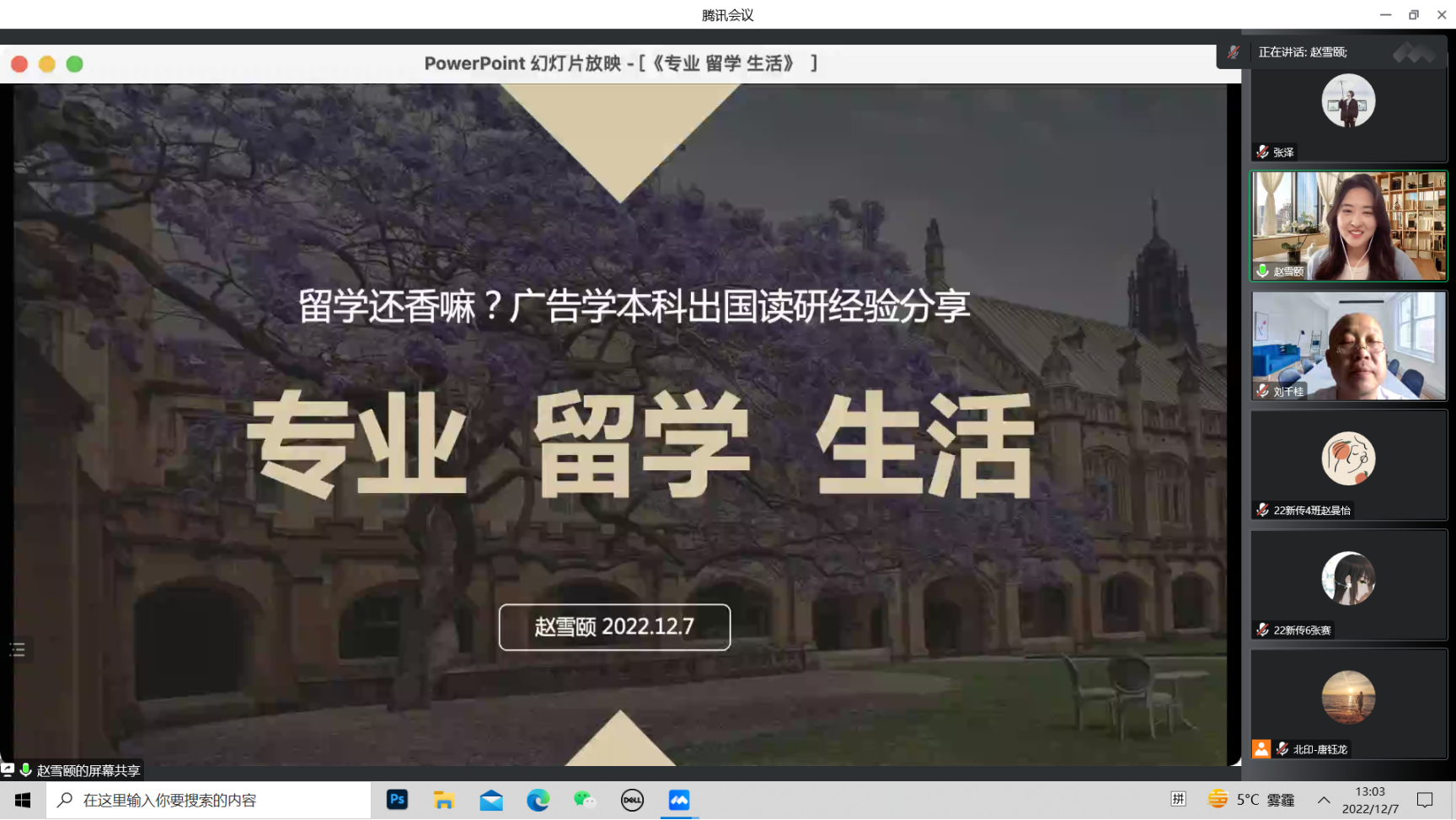1456x820 pixels.
Task: Open the Dell app from the taskbar
Action: [x=632, y=800]
